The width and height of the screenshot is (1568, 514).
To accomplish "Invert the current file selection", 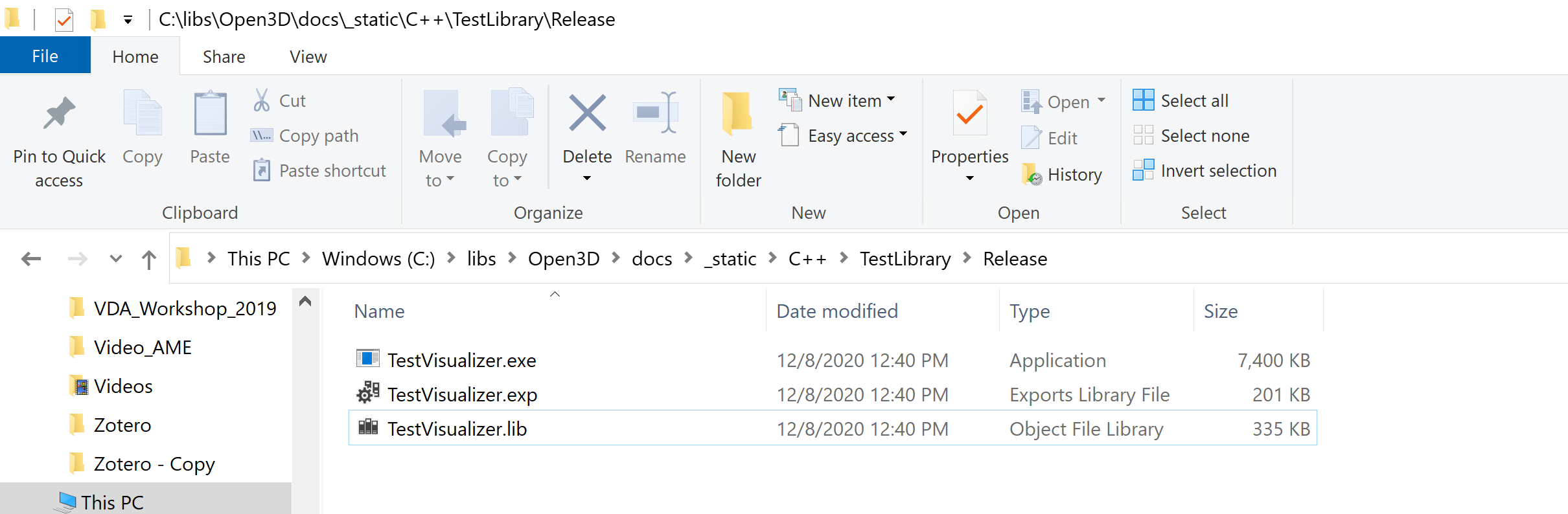I will click(1205, 170).
